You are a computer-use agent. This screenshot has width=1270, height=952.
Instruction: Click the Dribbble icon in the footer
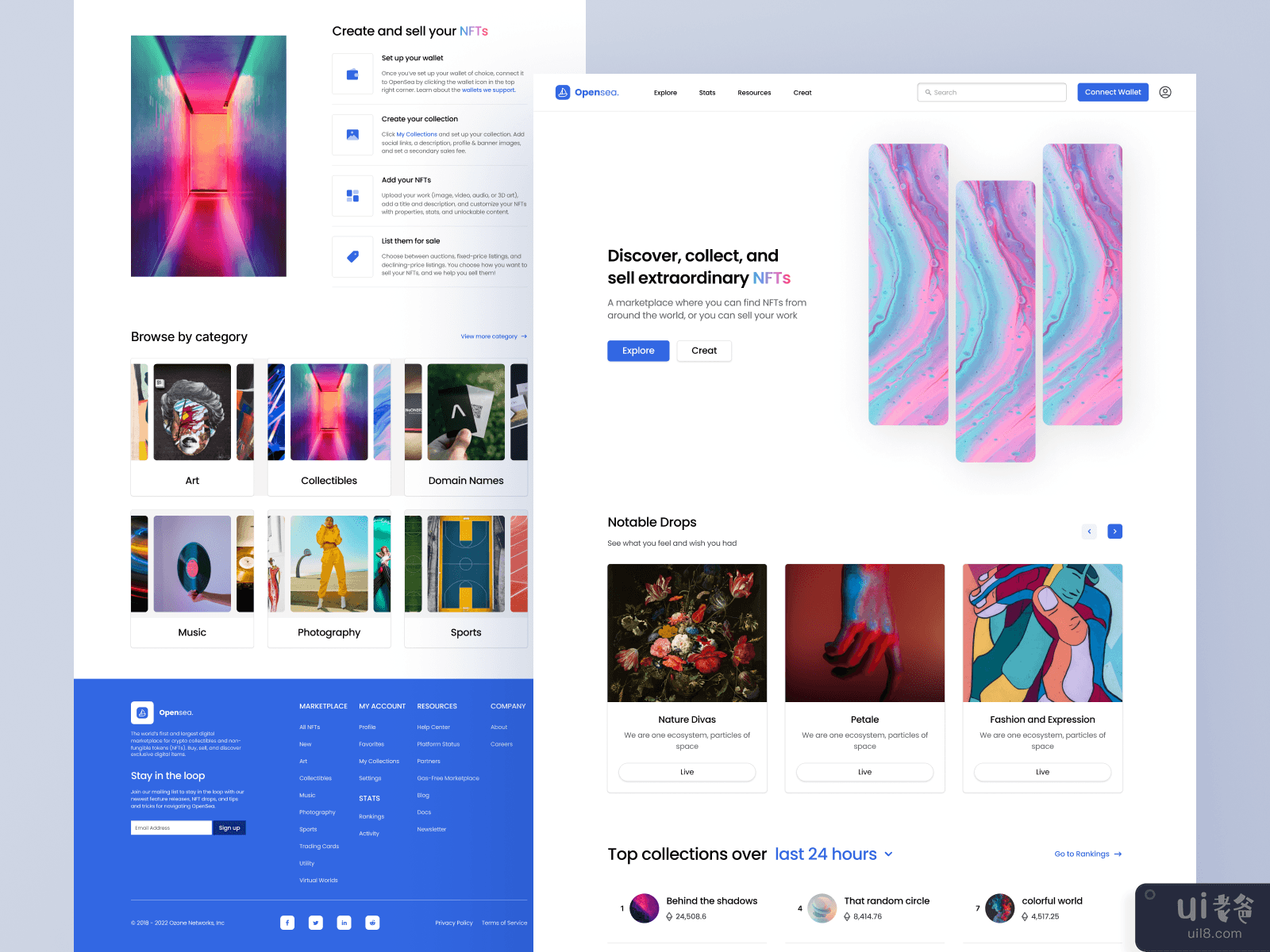click(x=372, y=923)
